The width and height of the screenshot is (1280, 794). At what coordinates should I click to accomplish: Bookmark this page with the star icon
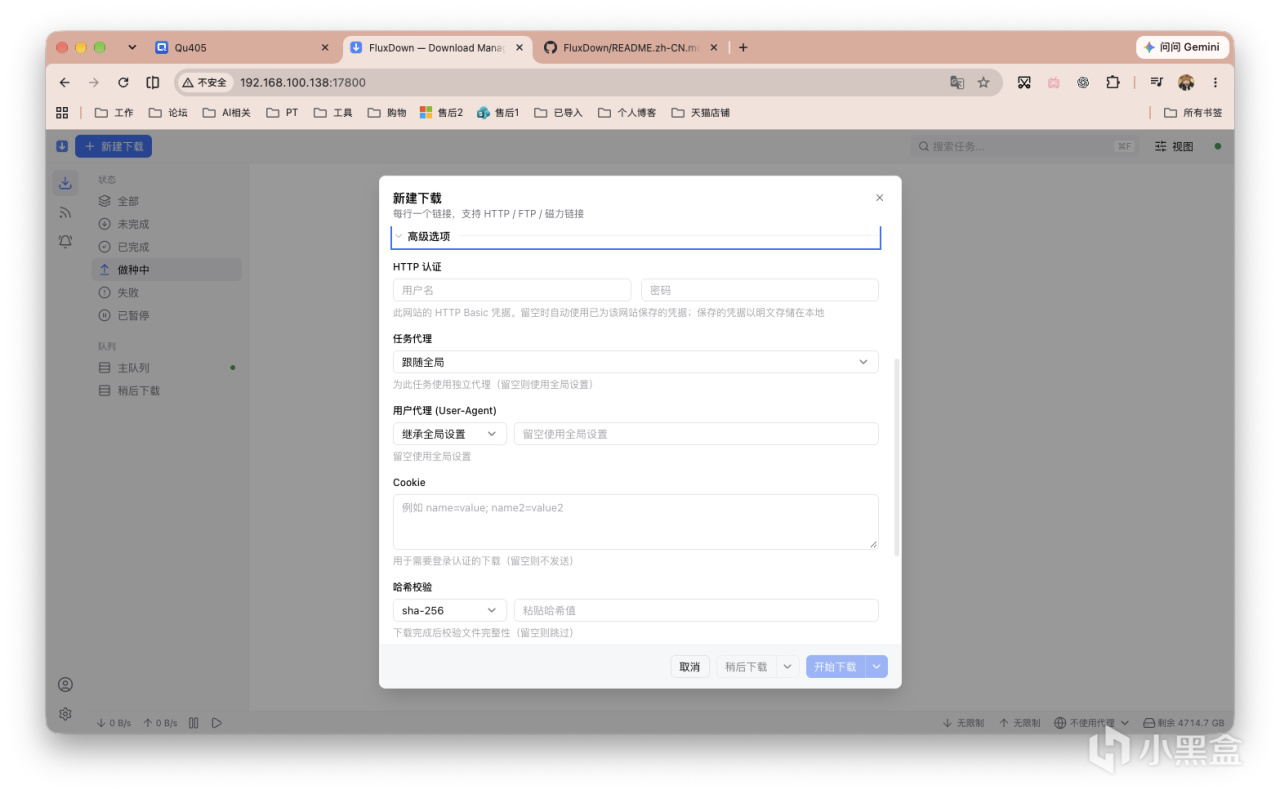coord(983,83)
